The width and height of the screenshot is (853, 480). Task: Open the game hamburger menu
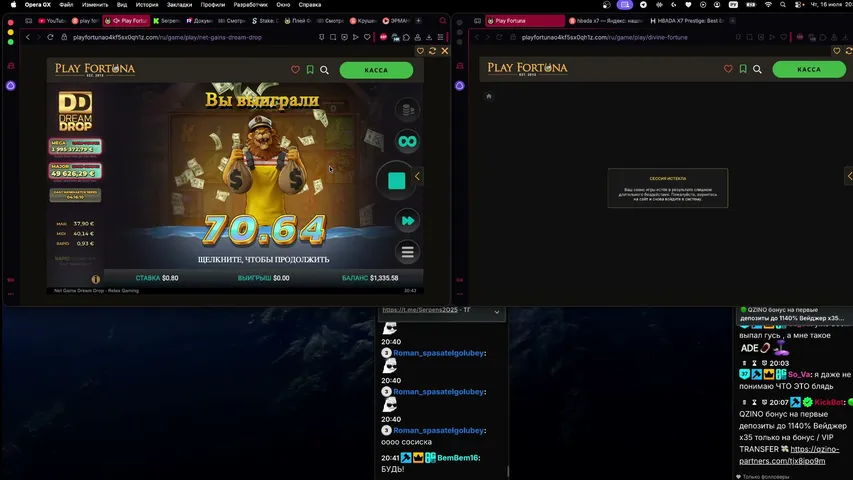[x=407, y=252]
